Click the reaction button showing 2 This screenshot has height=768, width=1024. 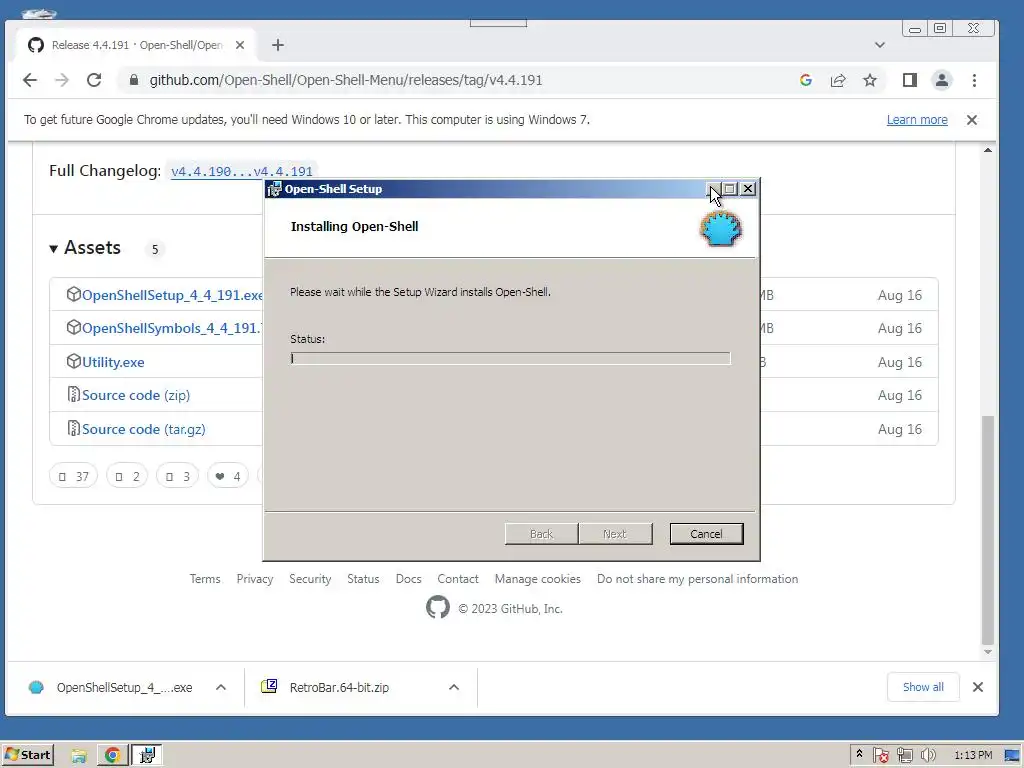coord(127,476)
